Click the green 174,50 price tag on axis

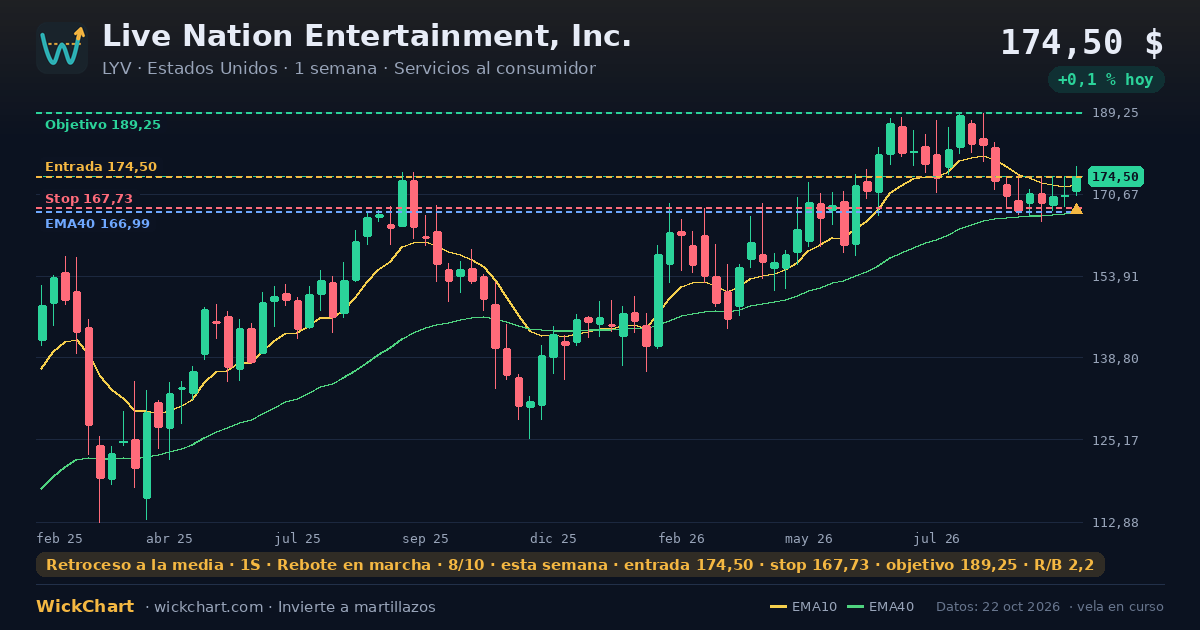tap(1115, 177)
